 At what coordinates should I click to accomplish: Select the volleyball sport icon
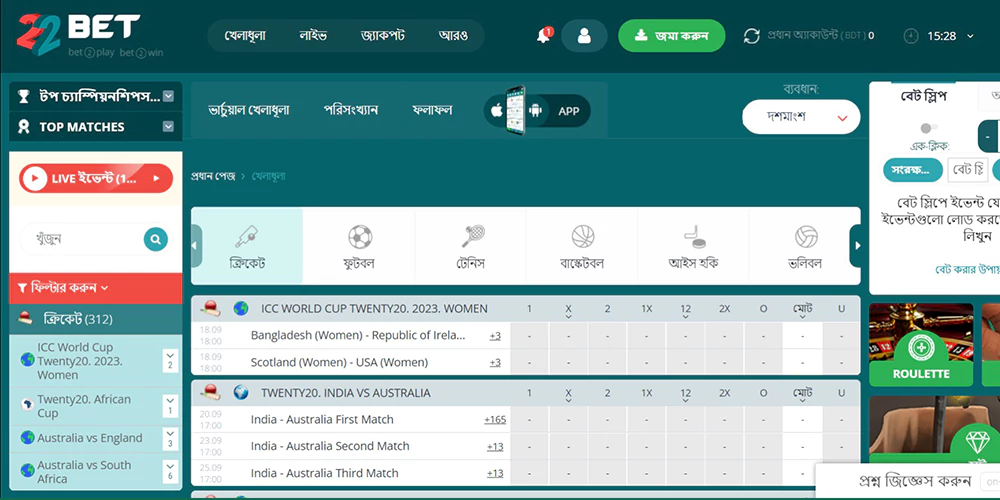point(806,237)
